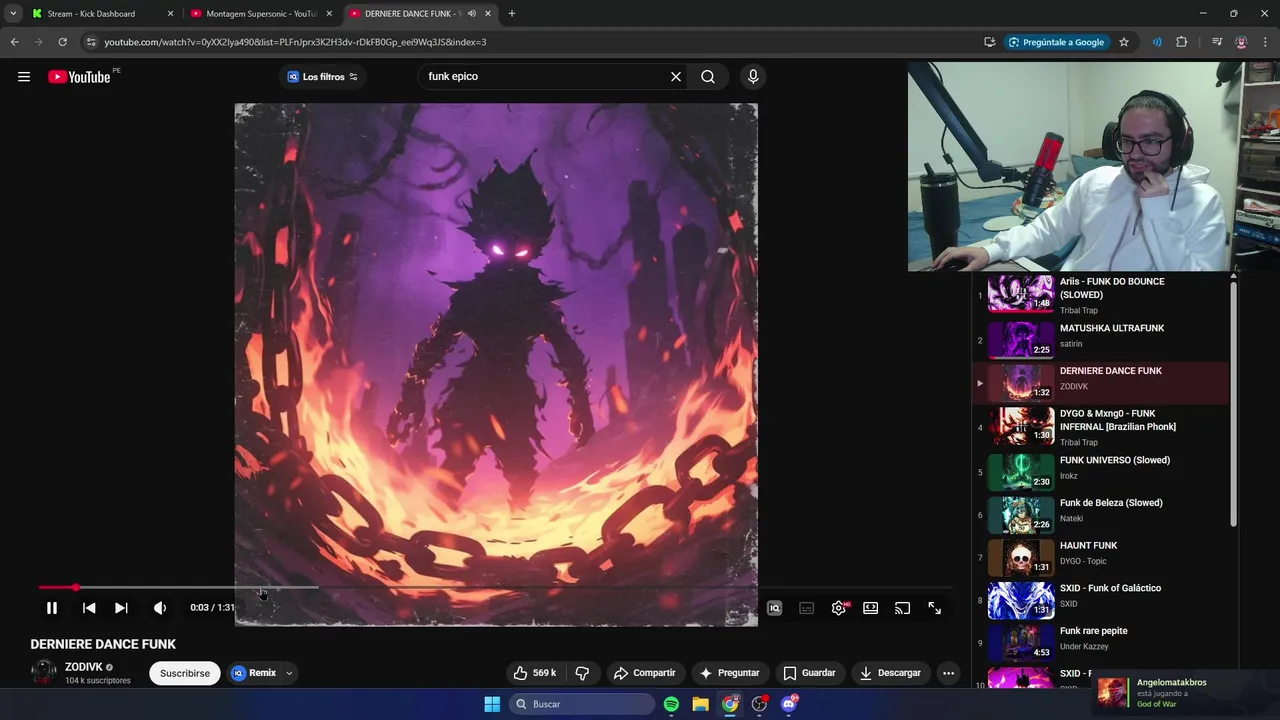The image size is (1280, 720).
Task: Open the ZODIVK channel avatar
Action: point(44,673)
